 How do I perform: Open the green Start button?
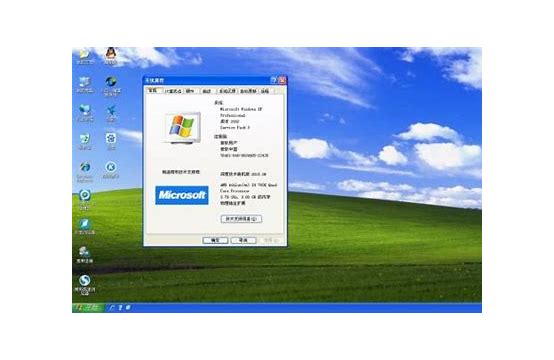pos(88,308)
